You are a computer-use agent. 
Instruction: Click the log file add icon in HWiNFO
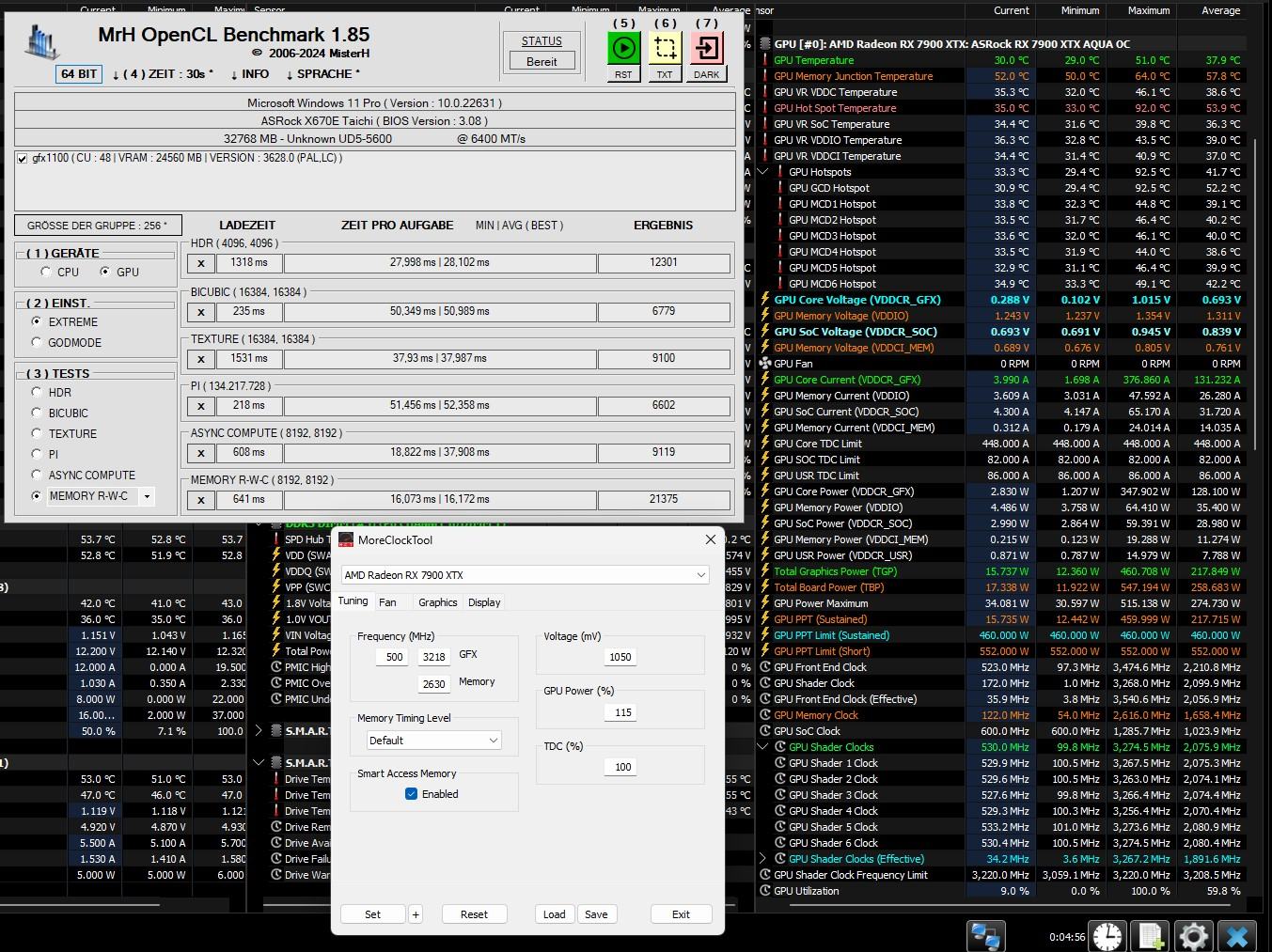click(1151, 936)
